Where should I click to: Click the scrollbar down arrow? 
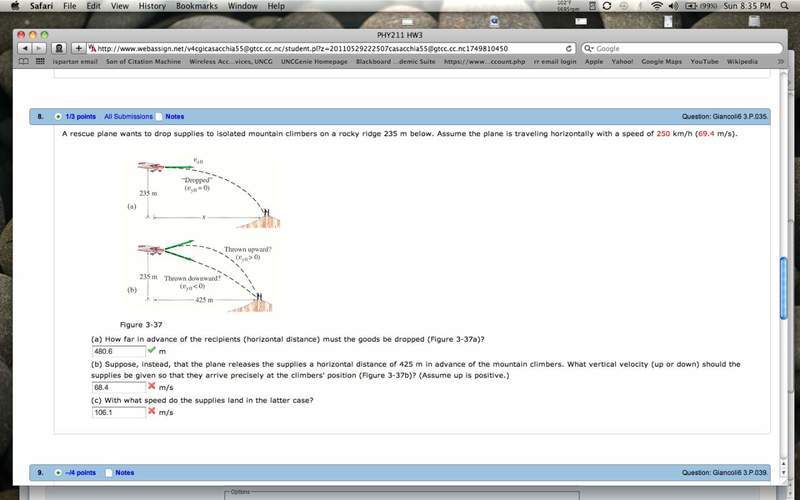point(784,473)
